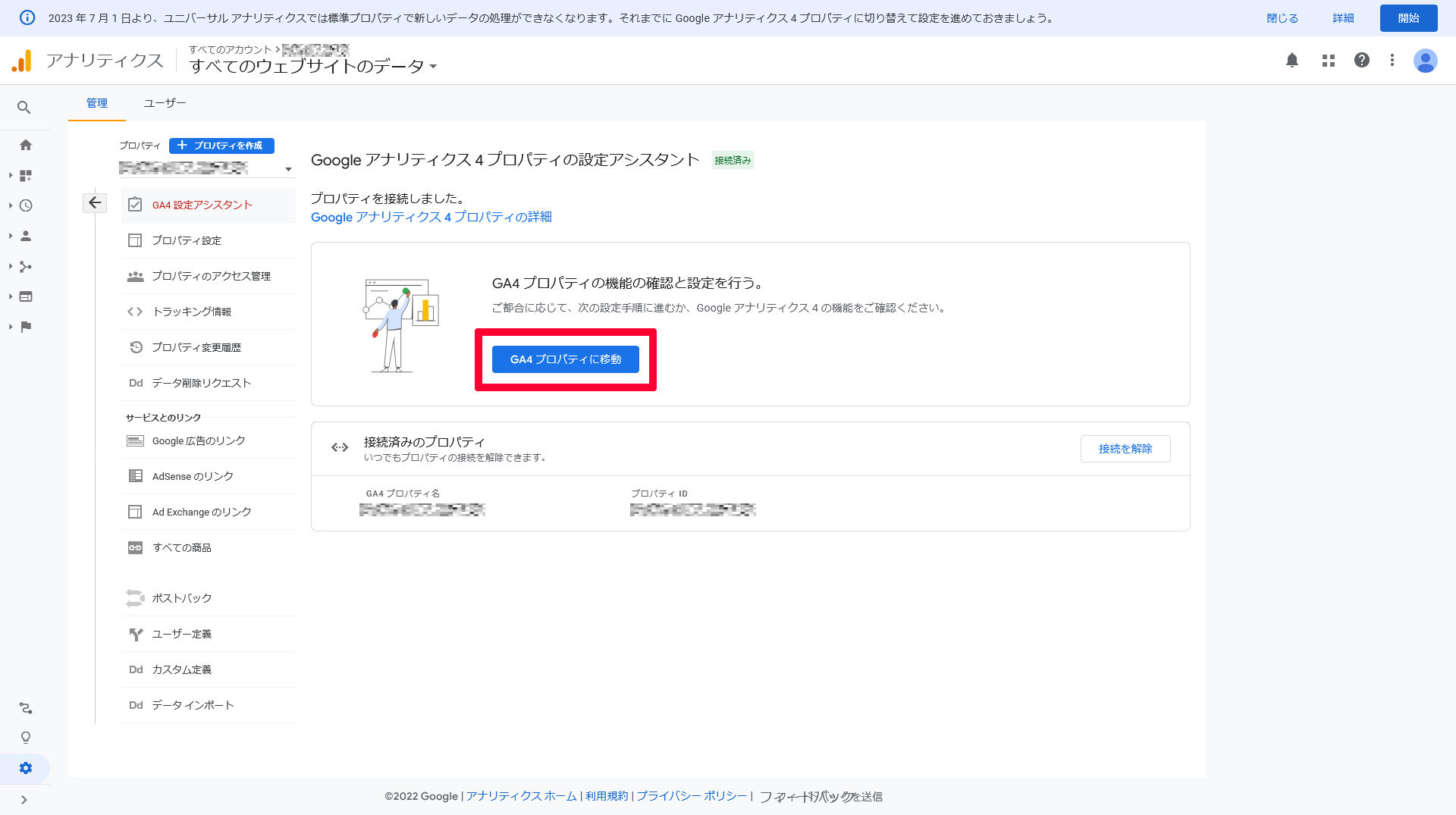Open データ インポート menu item
Viewport: 1456px width, 815px height.
209,705
